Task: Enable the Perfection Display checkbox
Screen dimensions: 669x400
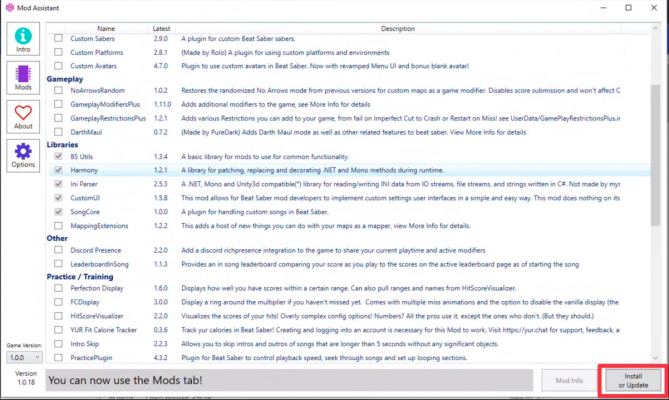Action: 58,288
